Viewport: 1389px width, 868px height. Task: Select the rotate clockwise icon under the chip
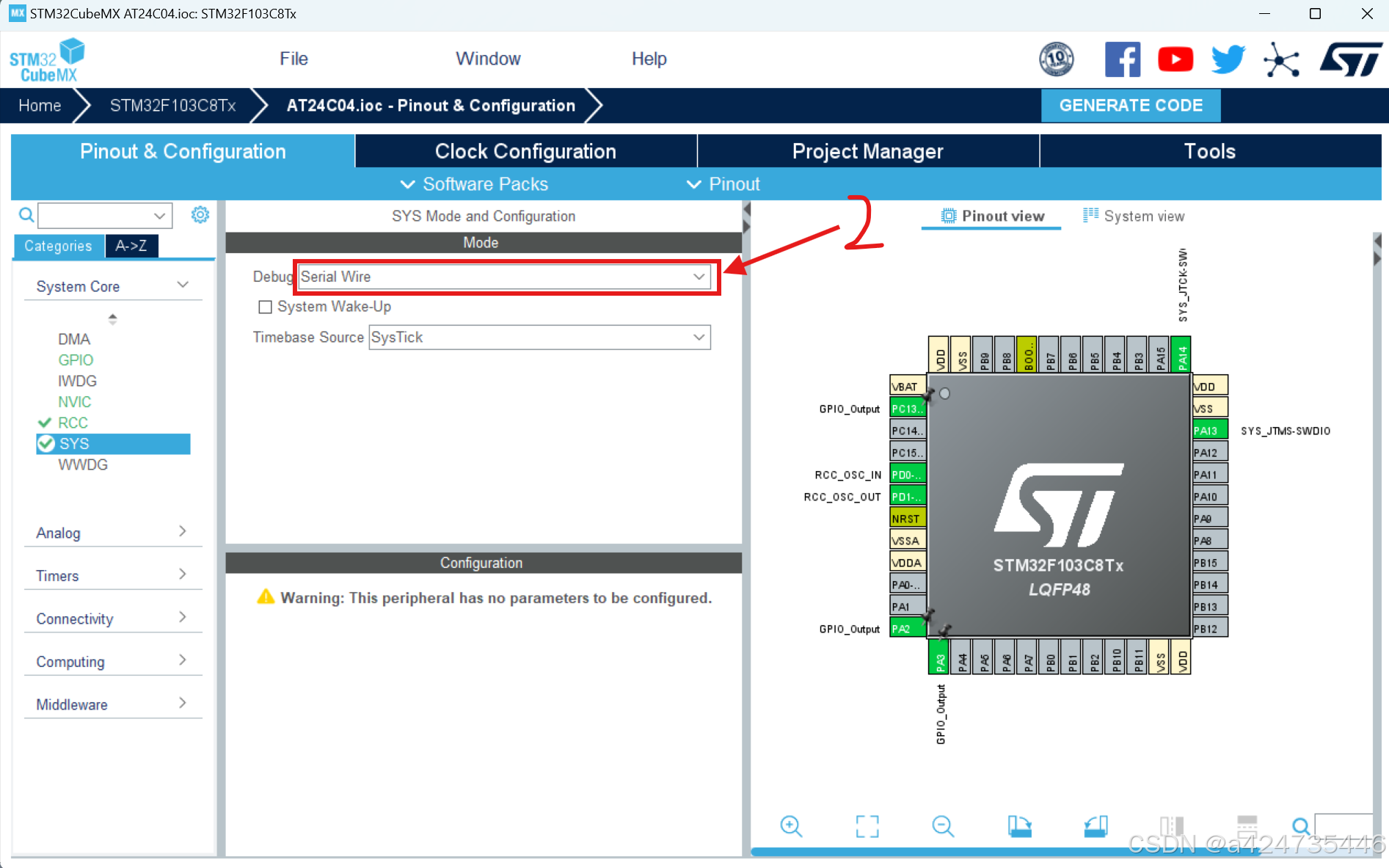tap(1019, 827)
